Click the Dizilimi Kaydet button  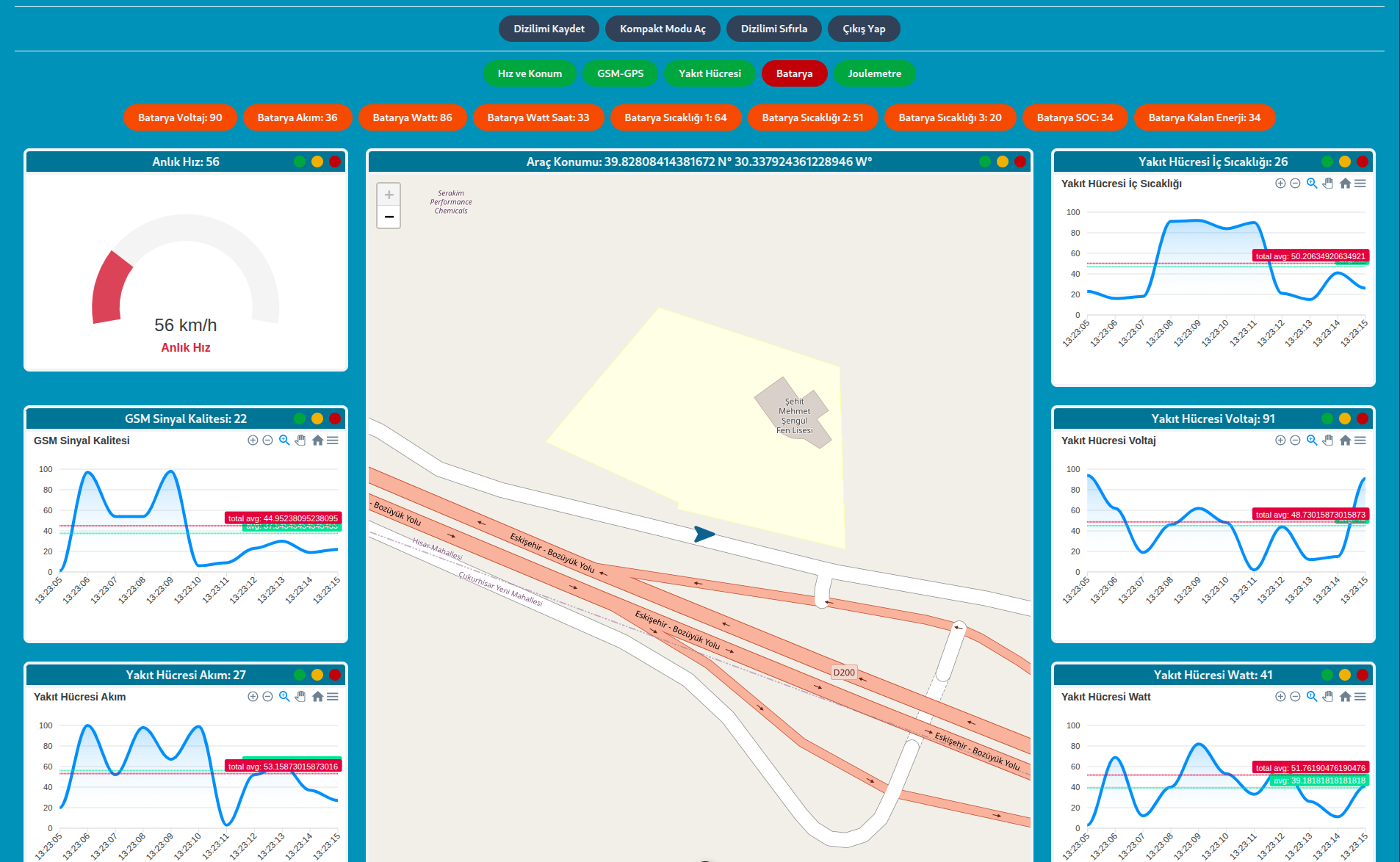coord(549,29)
